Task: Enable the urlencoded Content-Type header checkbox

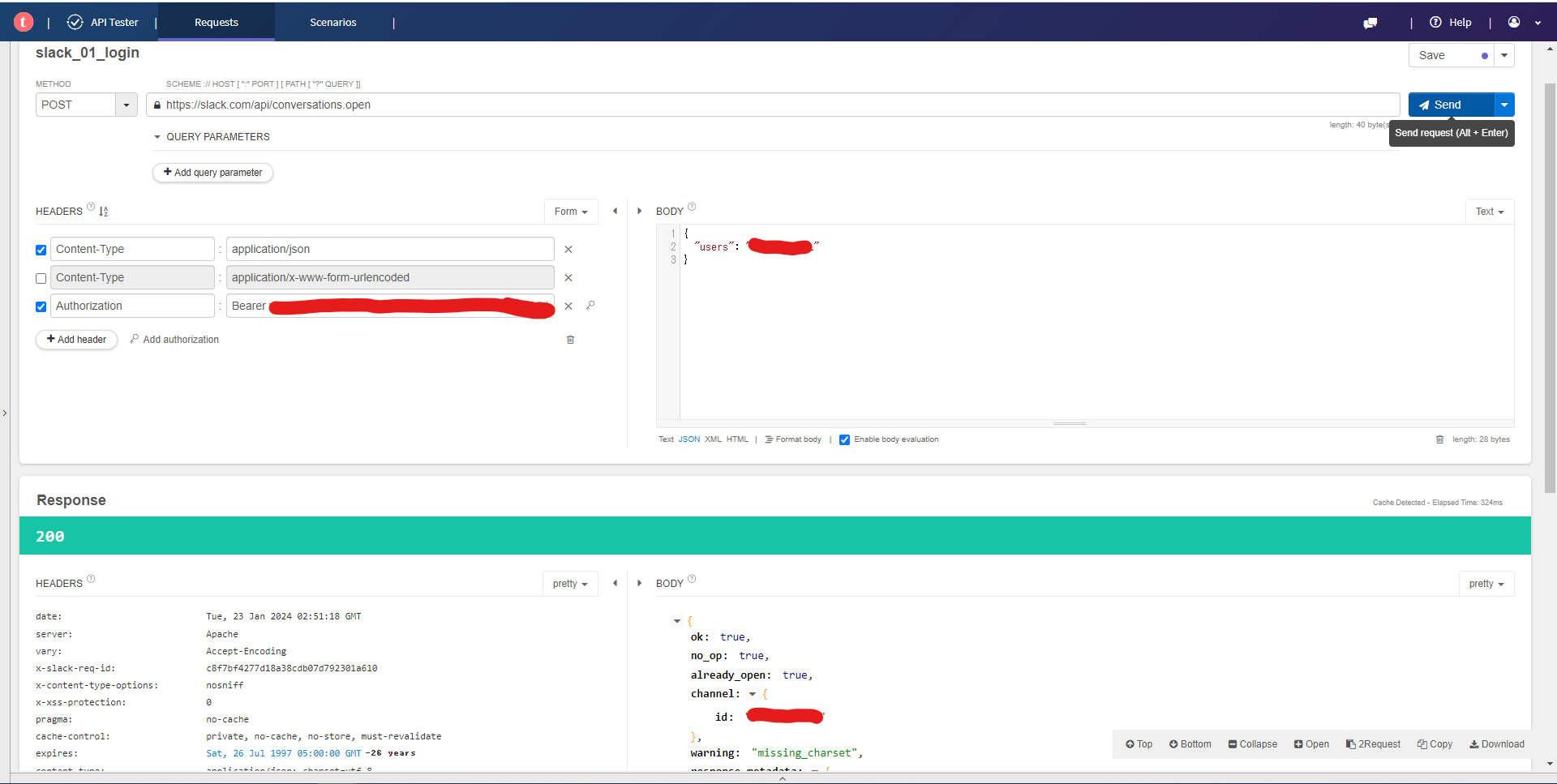Action: tap(41, 278)
